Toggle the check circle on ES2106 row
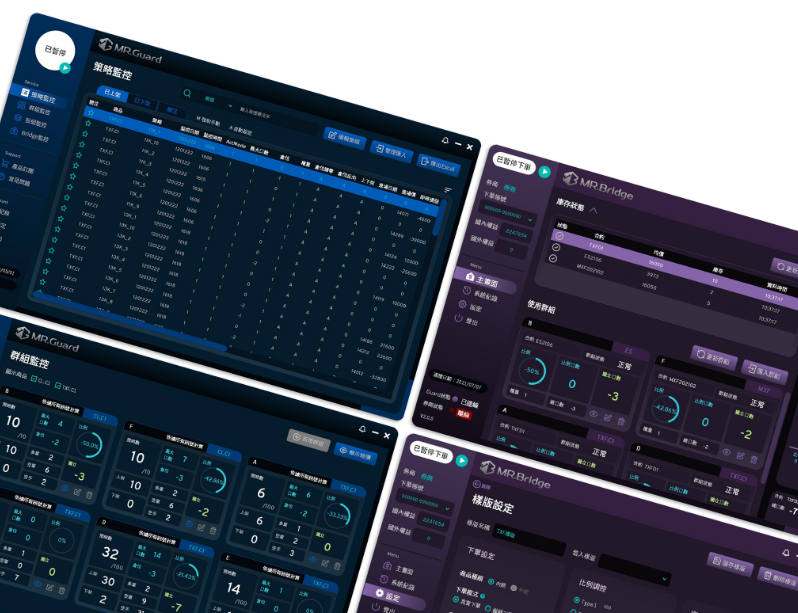This screenshot has width=798, height=613. 556,247
